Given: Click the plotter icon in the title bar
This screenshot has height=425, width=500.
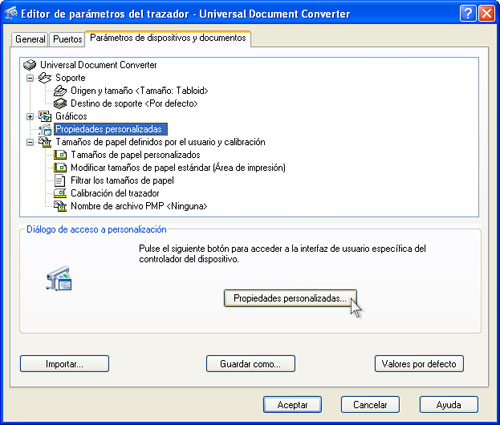Looking at the screenshot, I should (x=11, y=13).
